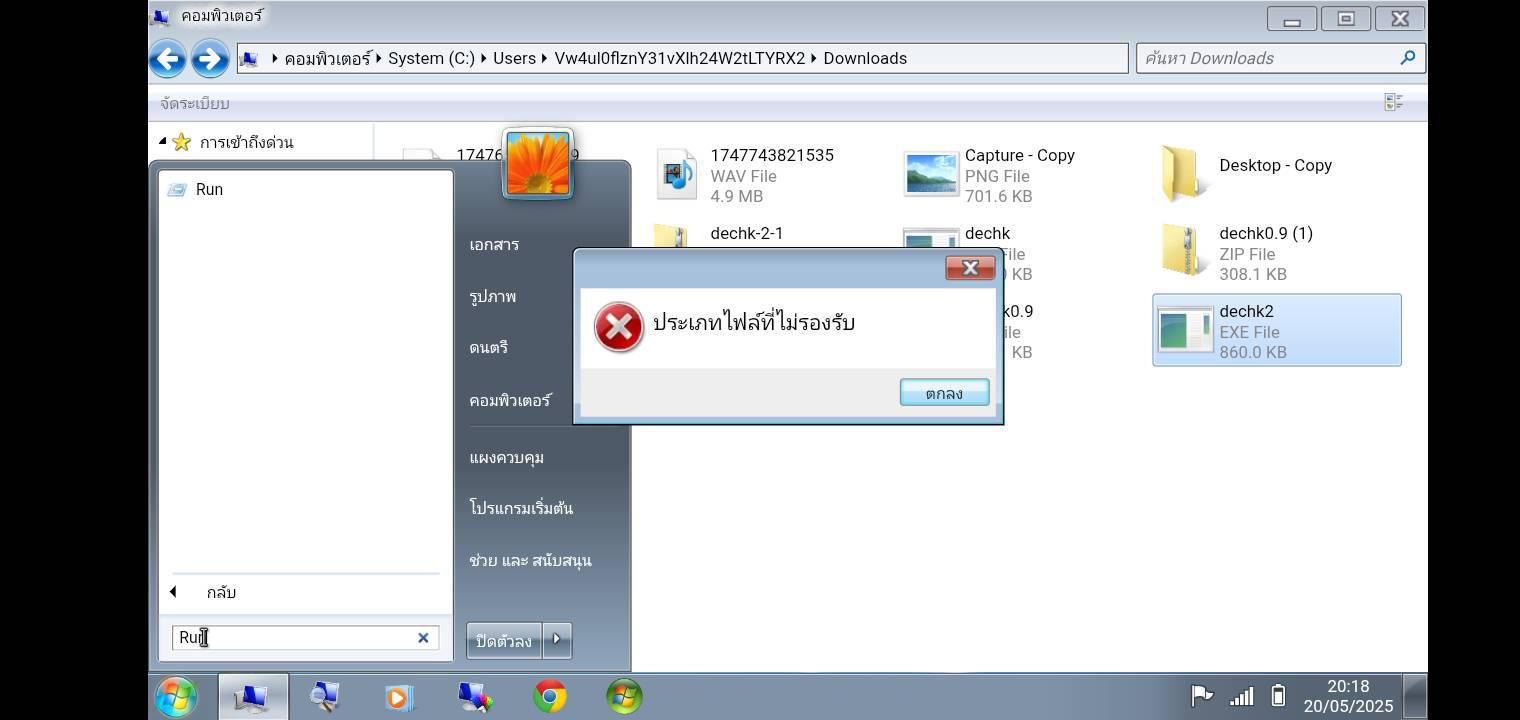
Task: Click the network signal tray icon
Action: click(x=1241, y=696)
